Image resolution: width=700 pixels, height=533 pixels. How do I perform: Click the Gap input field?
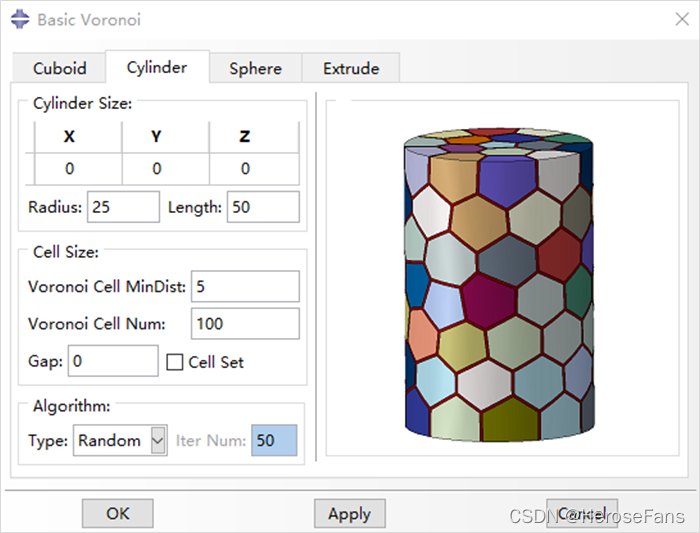[x=113, y=361]
